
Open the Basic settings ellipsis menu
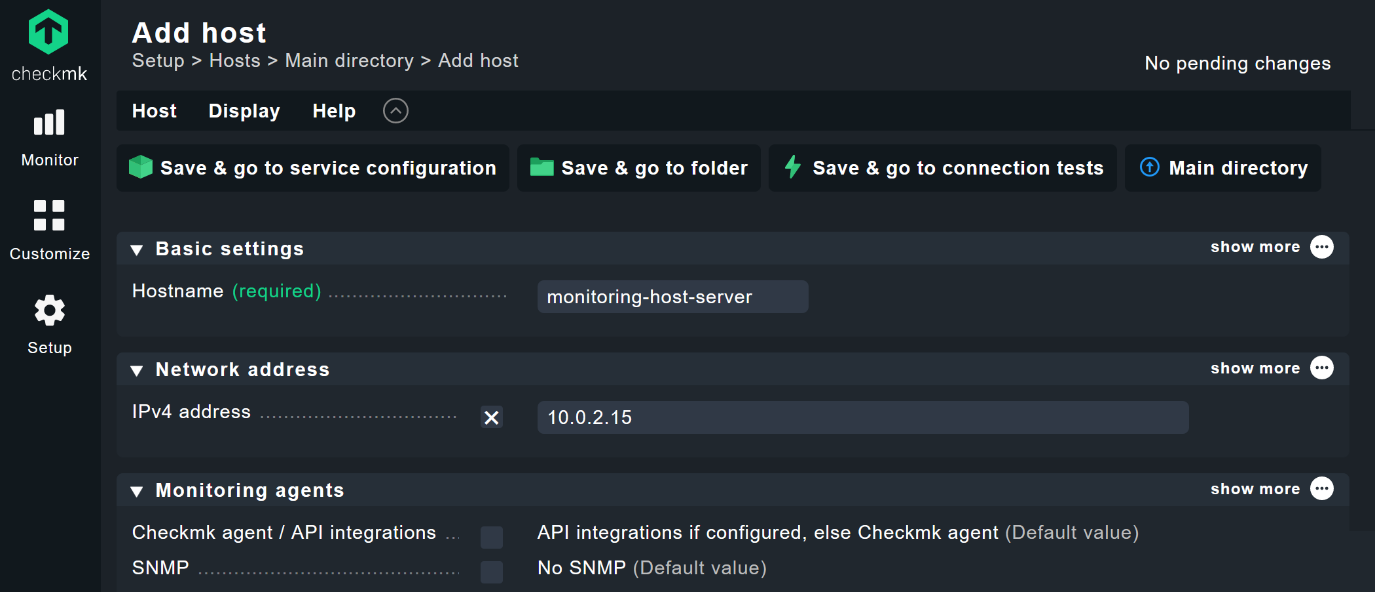tap(1321, 247)
